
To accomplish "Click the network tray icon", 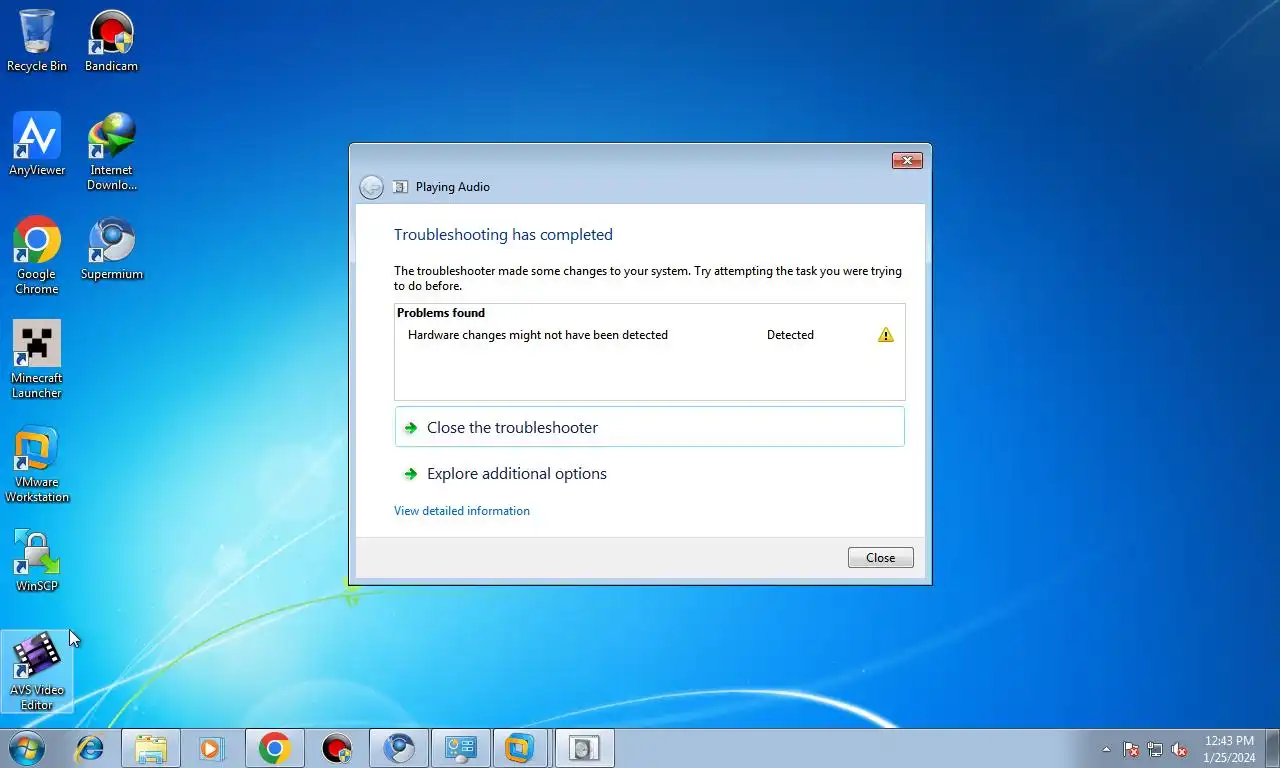I will tap(1155, 749).
